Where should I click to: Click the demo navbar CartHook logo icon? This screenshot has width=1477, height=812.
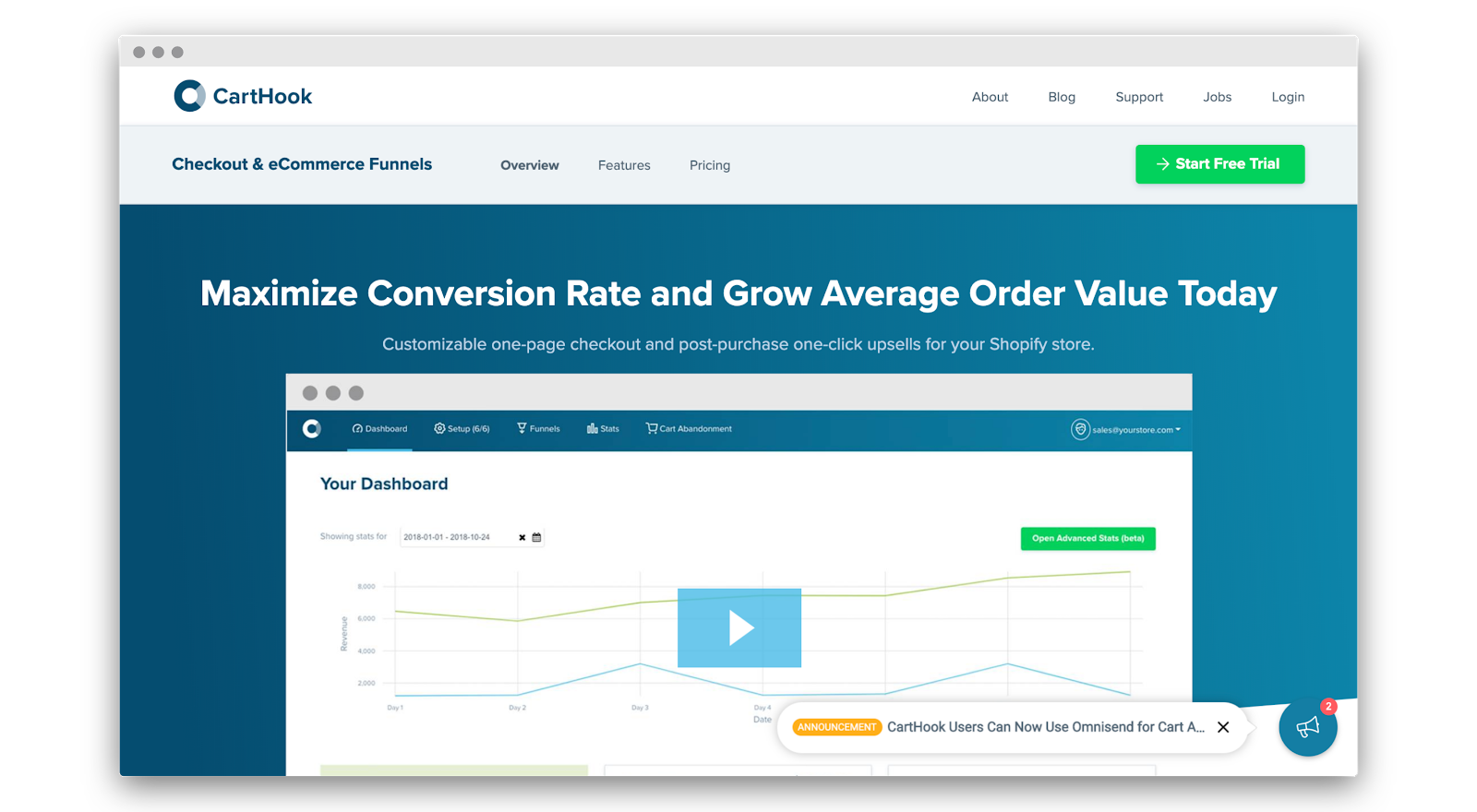[312, 428]
